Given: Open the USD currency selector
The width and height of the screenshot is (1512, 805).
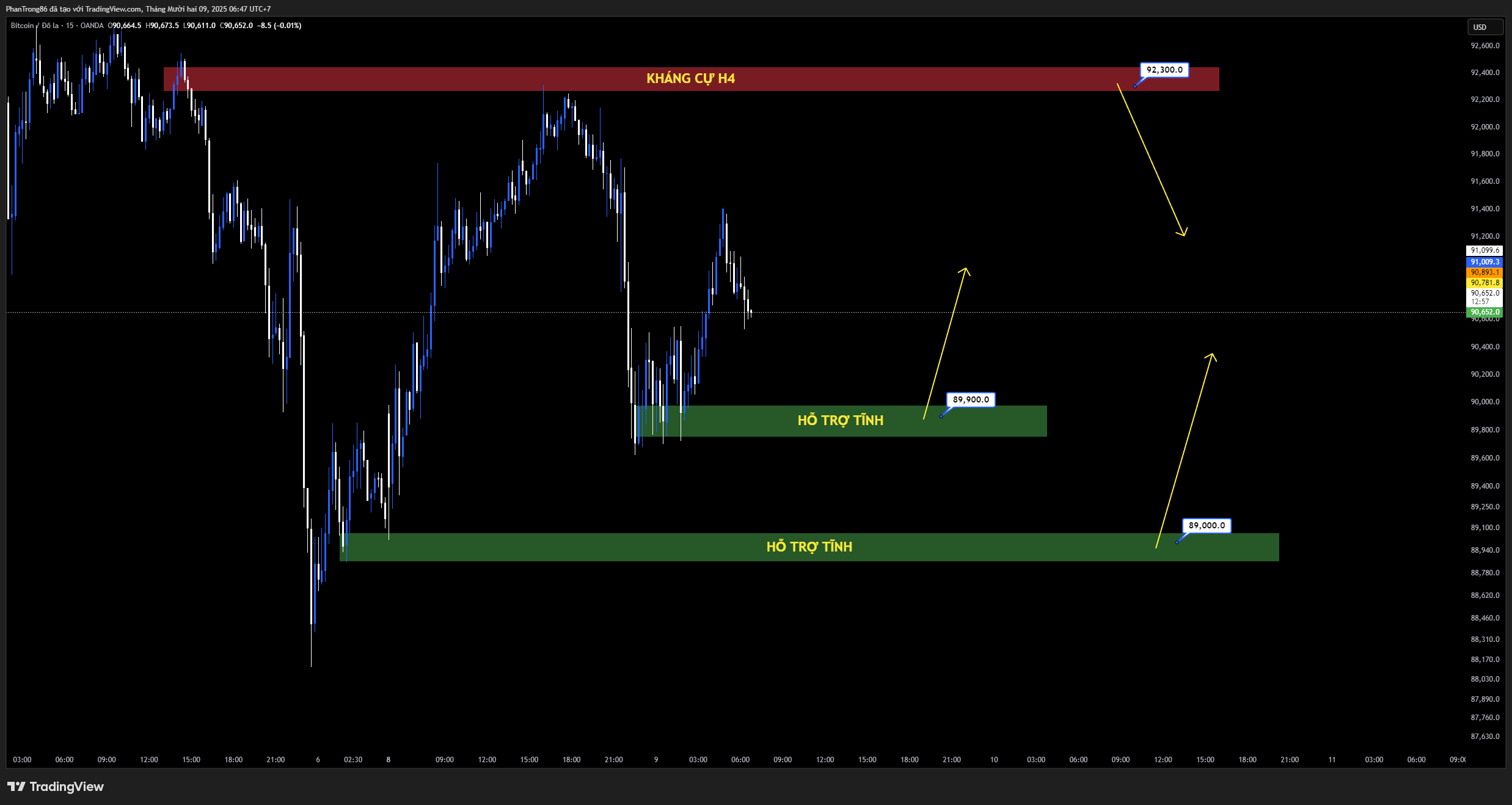Looking at the screenshot, I should click(x=1485, y=27).
